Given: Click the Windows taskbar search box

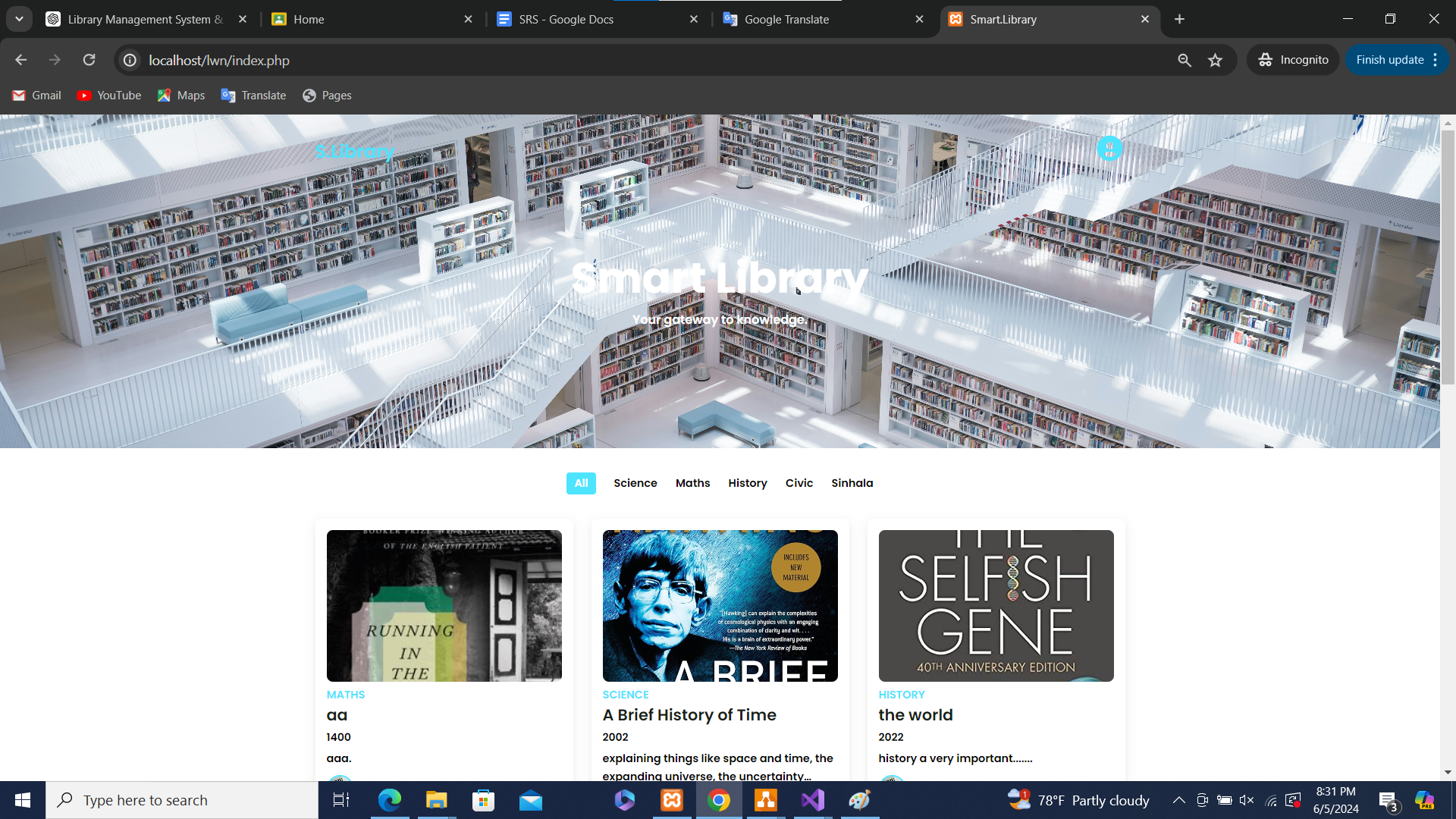Looking at the screenshot, I should [x=182, y=800].
